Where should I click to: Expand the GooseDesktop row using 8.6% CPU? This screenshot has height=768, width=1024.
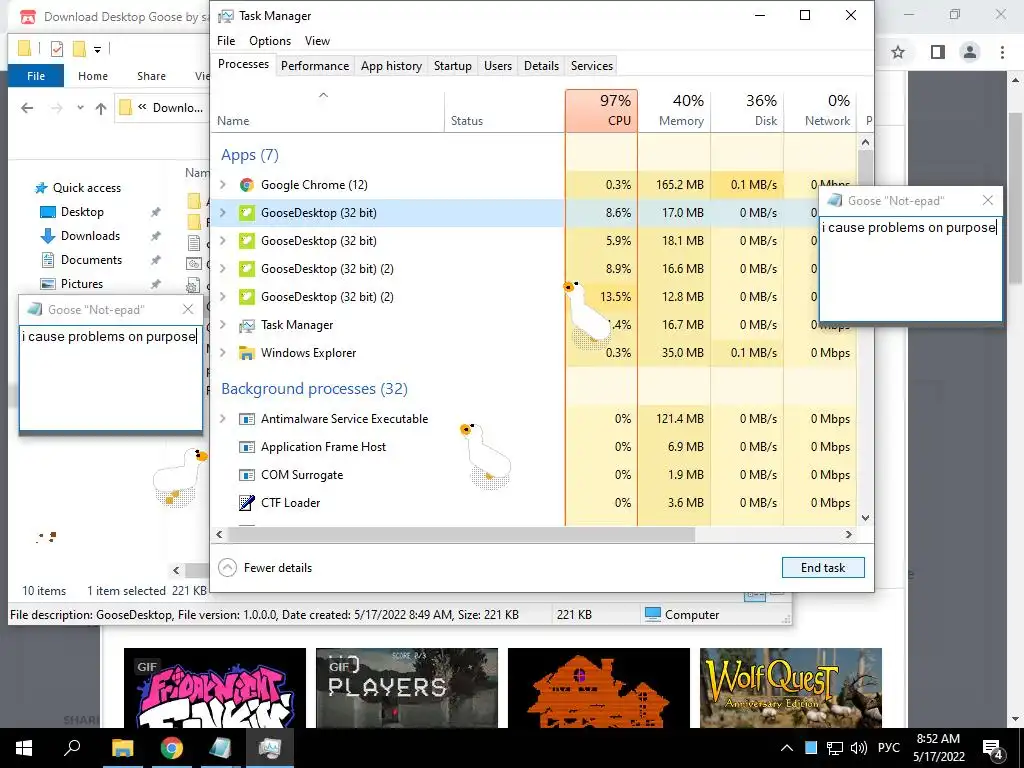point(223,213)
